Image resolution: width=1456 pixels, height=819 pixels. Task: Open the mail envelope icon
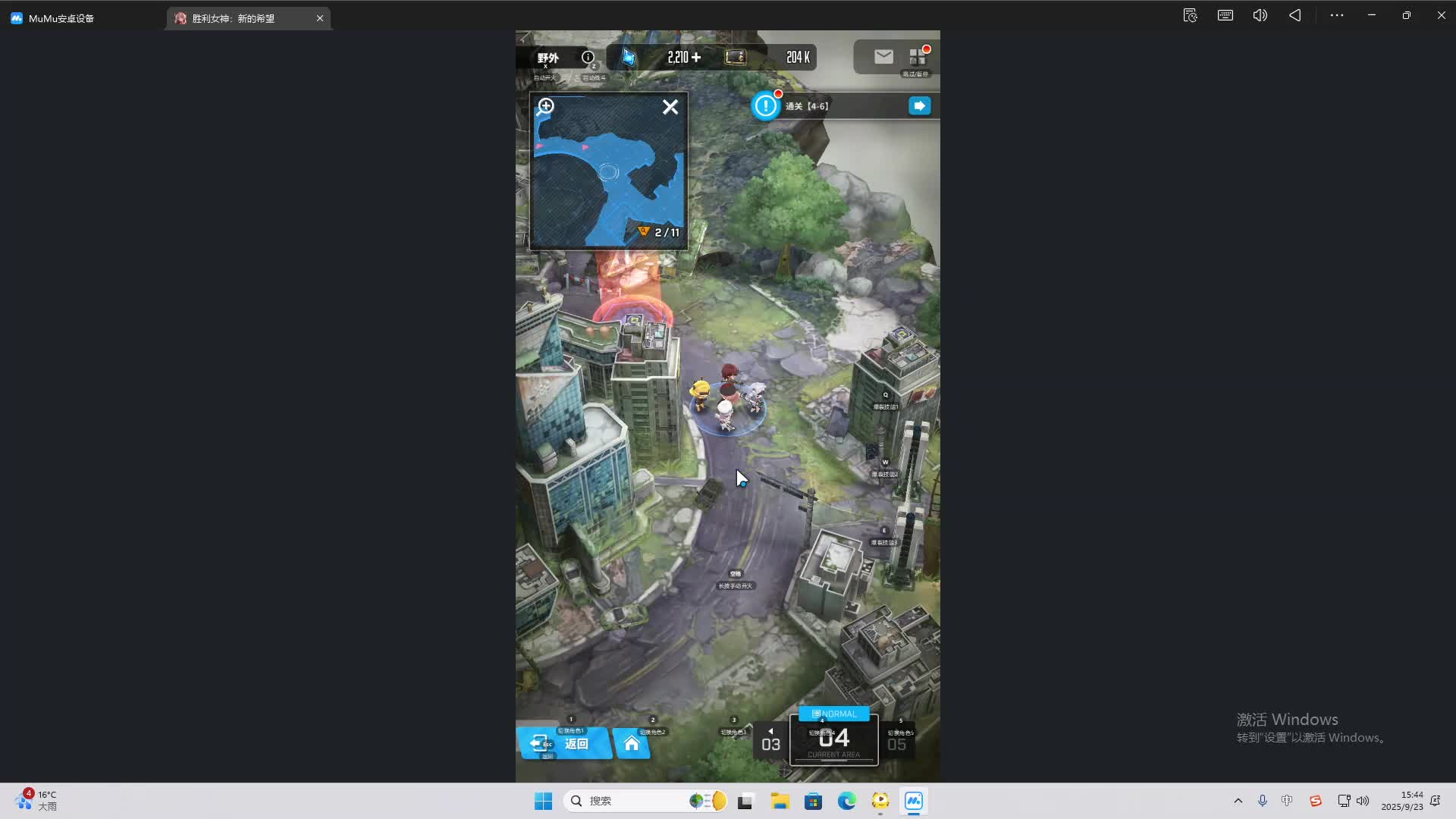[883, 57]
